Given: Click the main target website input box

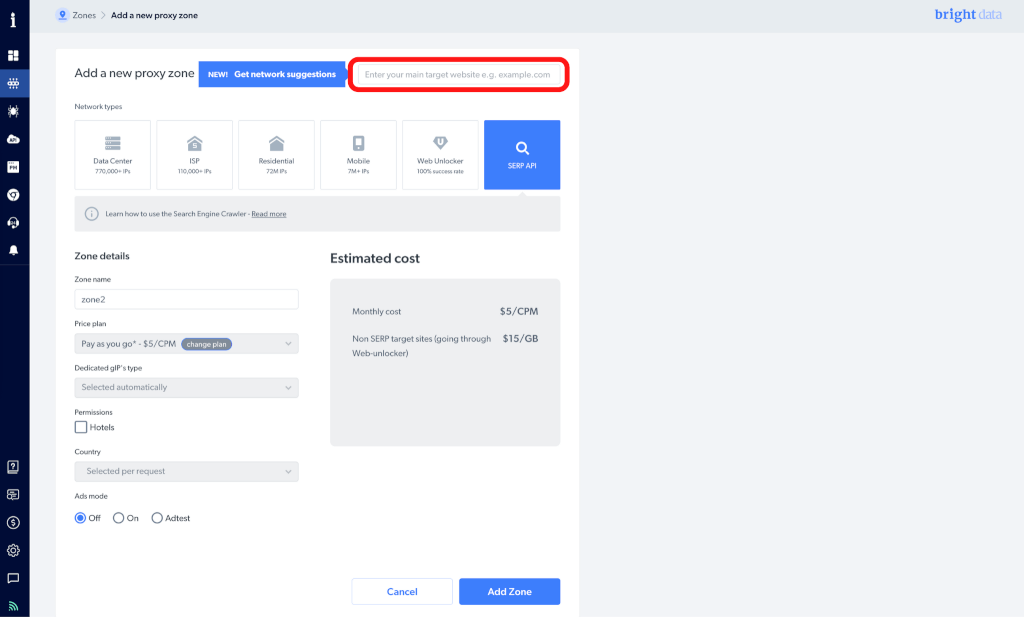Looking at the screenshot, I should (458, 75).
